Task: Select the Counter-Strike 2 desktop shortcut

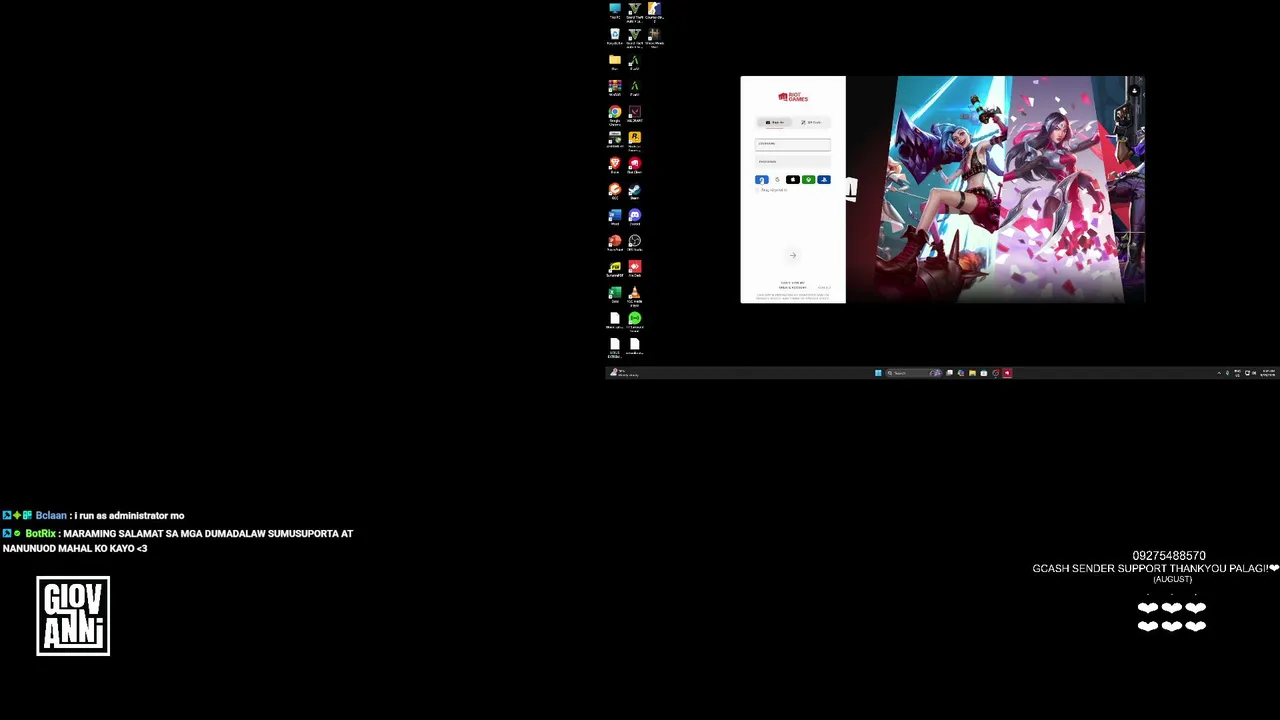Action: click(x=654, y=11)
